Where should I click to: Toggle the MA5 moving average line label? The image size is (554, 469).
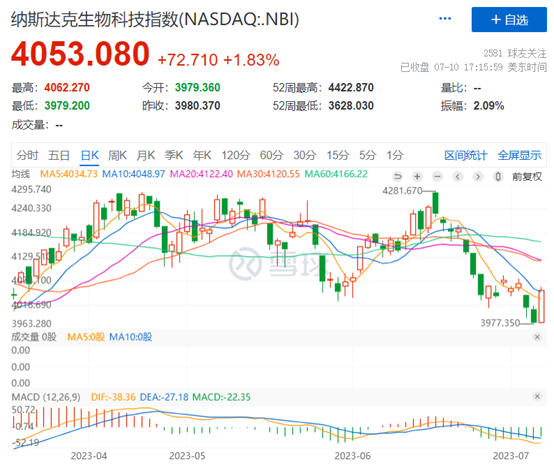coord(69,174)
